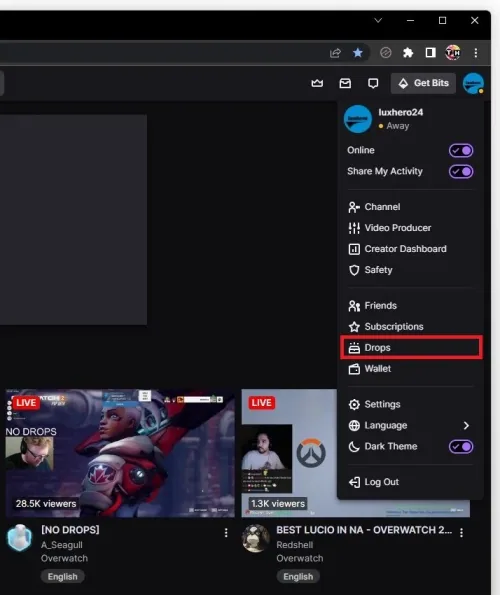Open Chrome's three-dot menu
The height and width of the screenshot is (595, 500).
[x=476, y=53]
